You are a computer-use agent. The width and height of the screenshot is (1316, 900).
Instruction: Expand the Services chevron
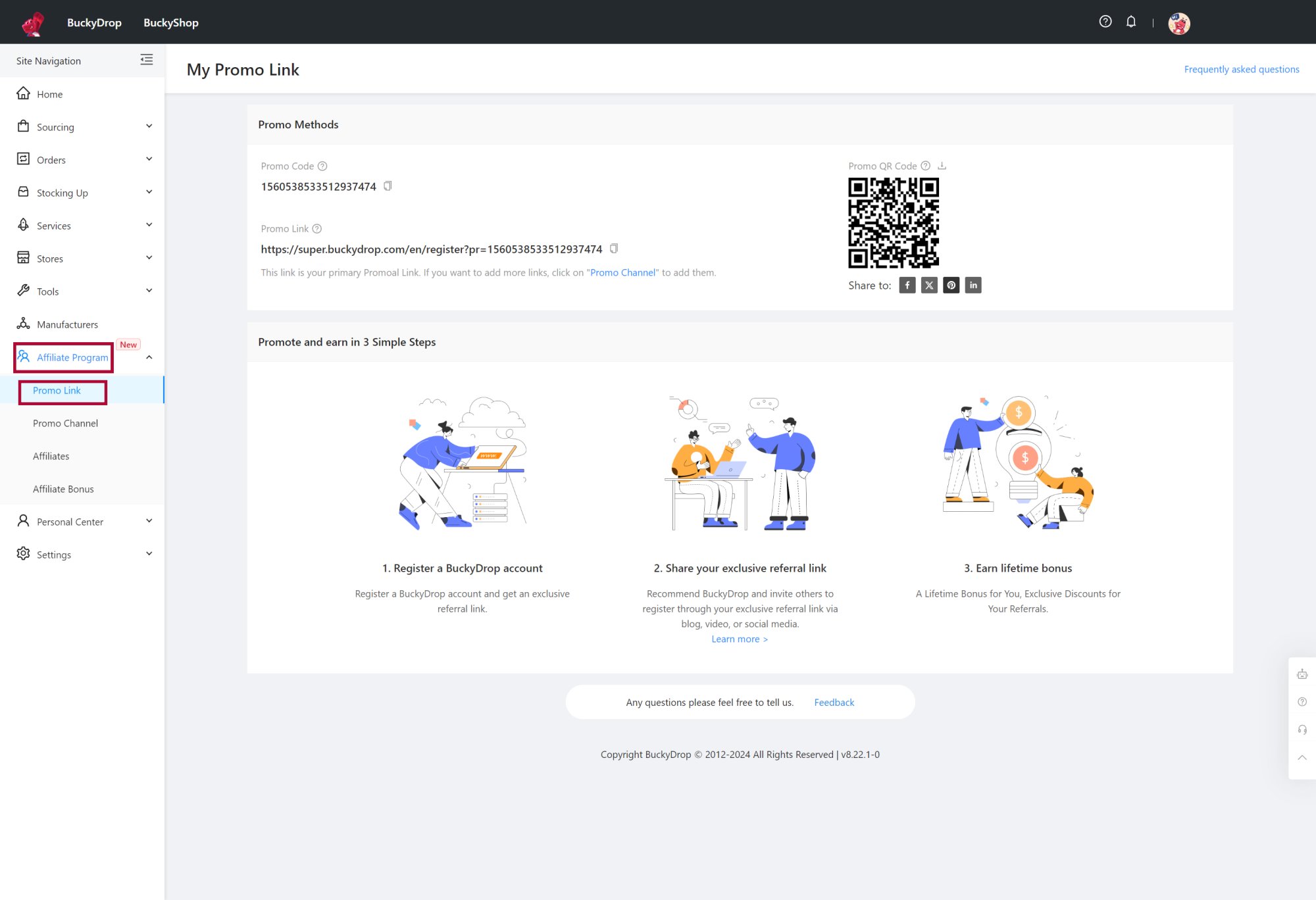coord(149,225)
